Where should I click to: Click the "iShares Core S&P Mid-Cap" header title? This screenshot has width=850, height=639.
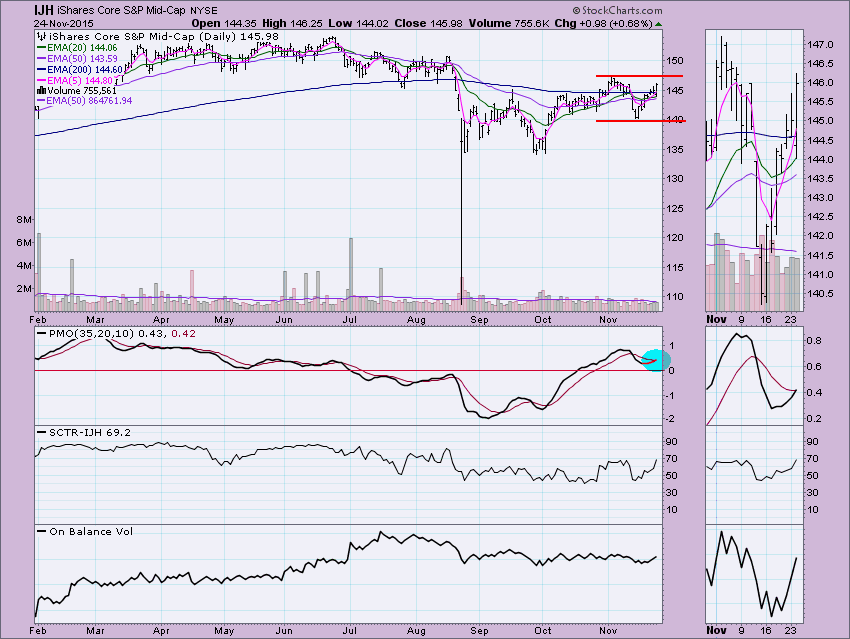coord(121,11)
